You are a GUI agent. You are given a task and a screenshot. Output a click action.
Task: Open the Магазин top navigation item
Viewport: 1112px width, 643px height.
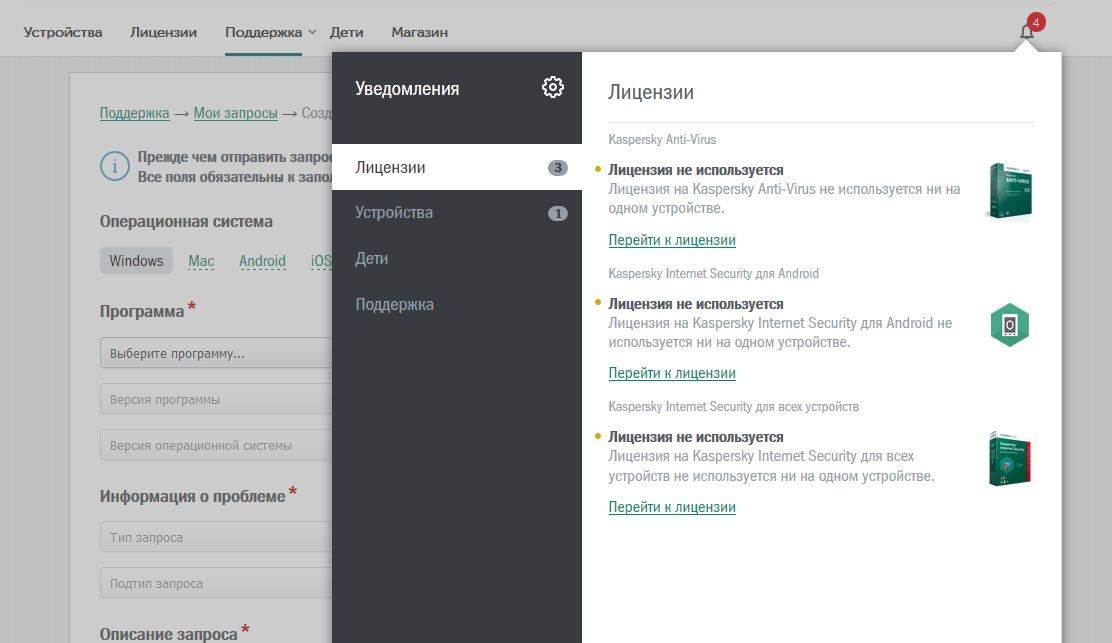coord(419,33)
